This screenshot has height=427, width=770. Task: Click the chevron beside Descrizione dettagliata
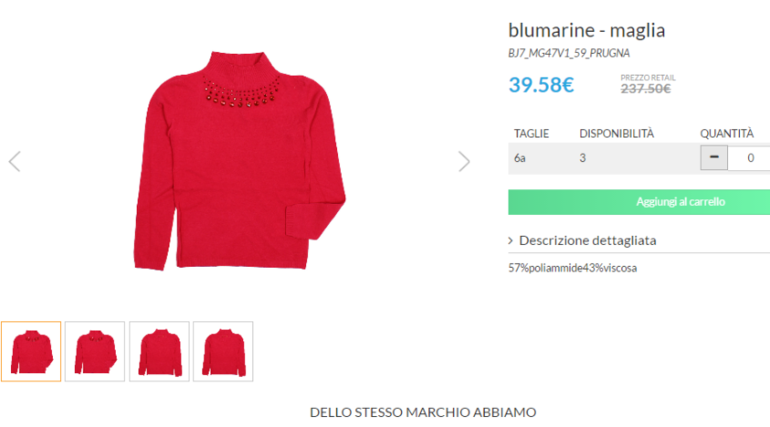[x=510, y=240]
